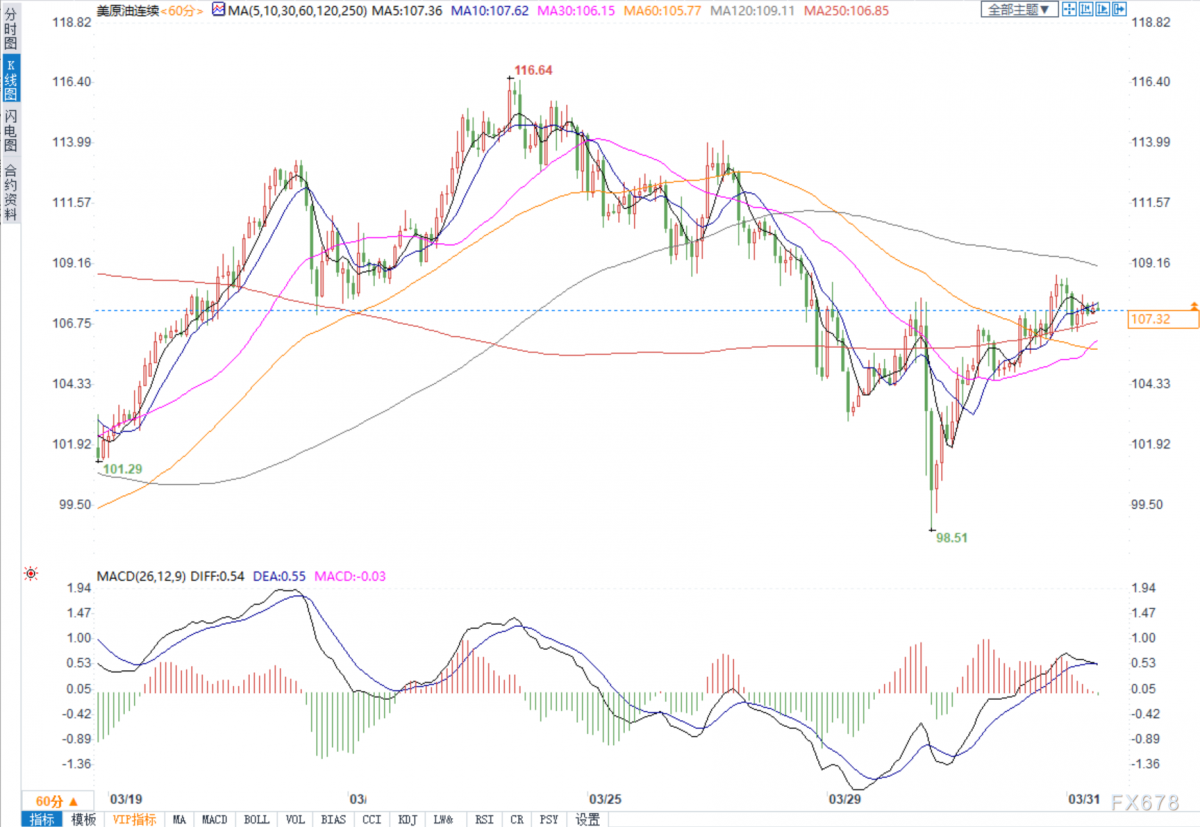The image size is (1200, 827).
Task: Click the chart range measurement icon
Action: click(x=1088, y=10)
